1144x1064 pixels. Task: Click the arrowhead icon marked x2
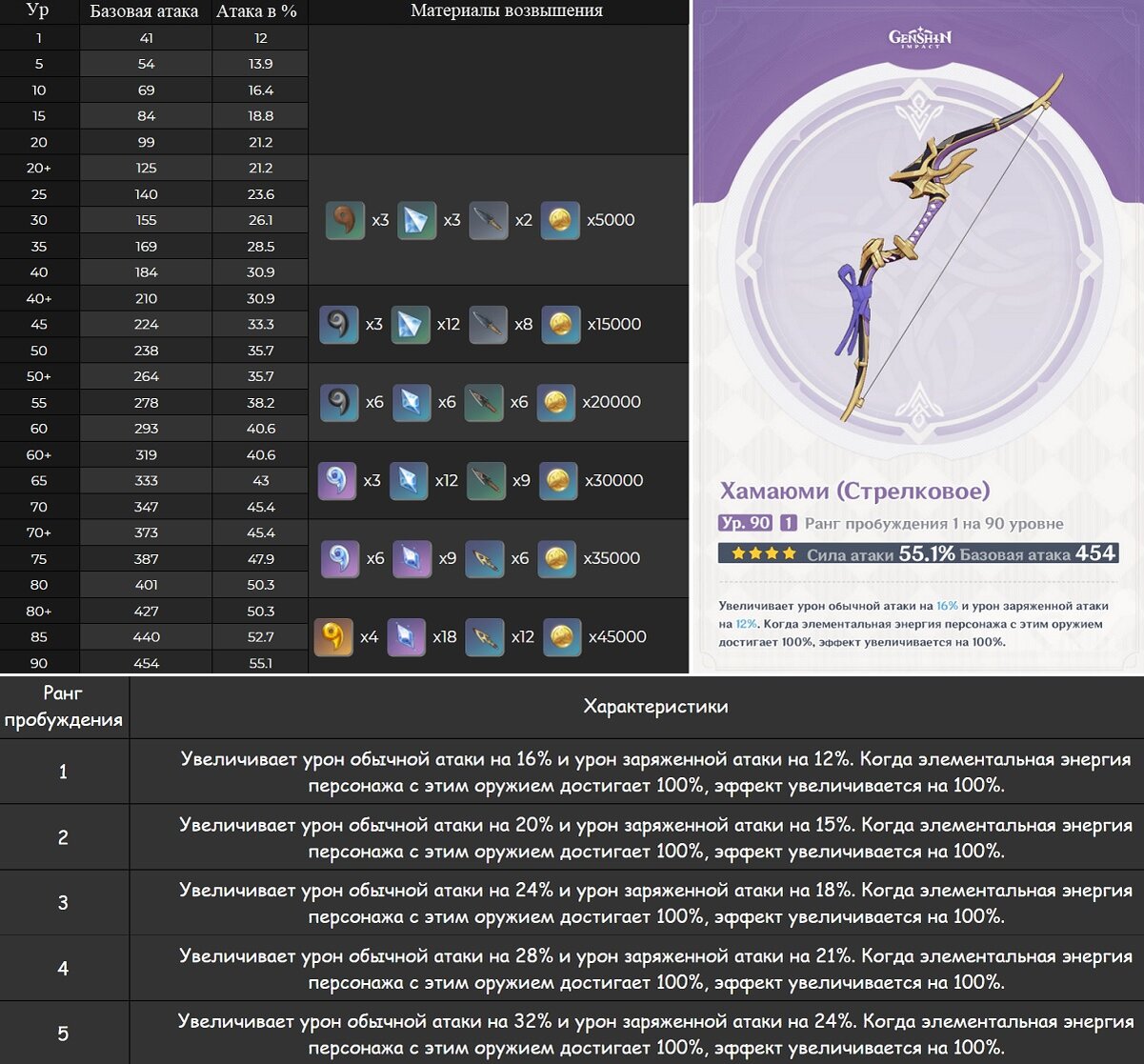(489, 220)
